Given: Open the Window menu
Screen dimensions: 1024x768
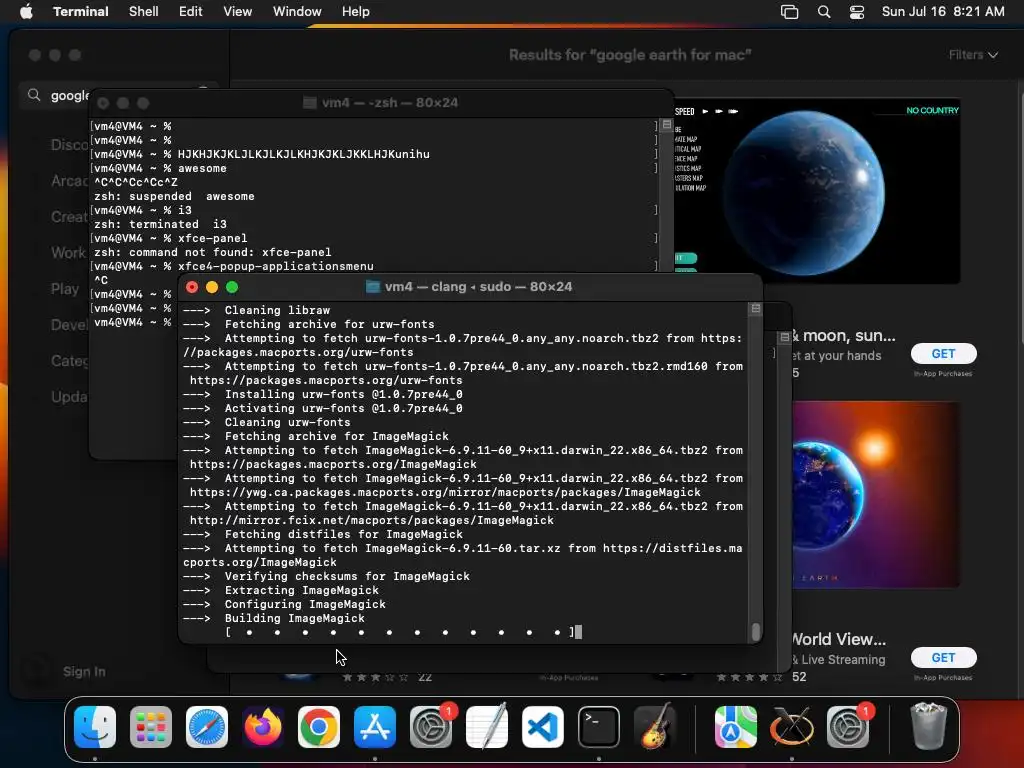Looking at the screenshot, I should (x=297, y=11).
